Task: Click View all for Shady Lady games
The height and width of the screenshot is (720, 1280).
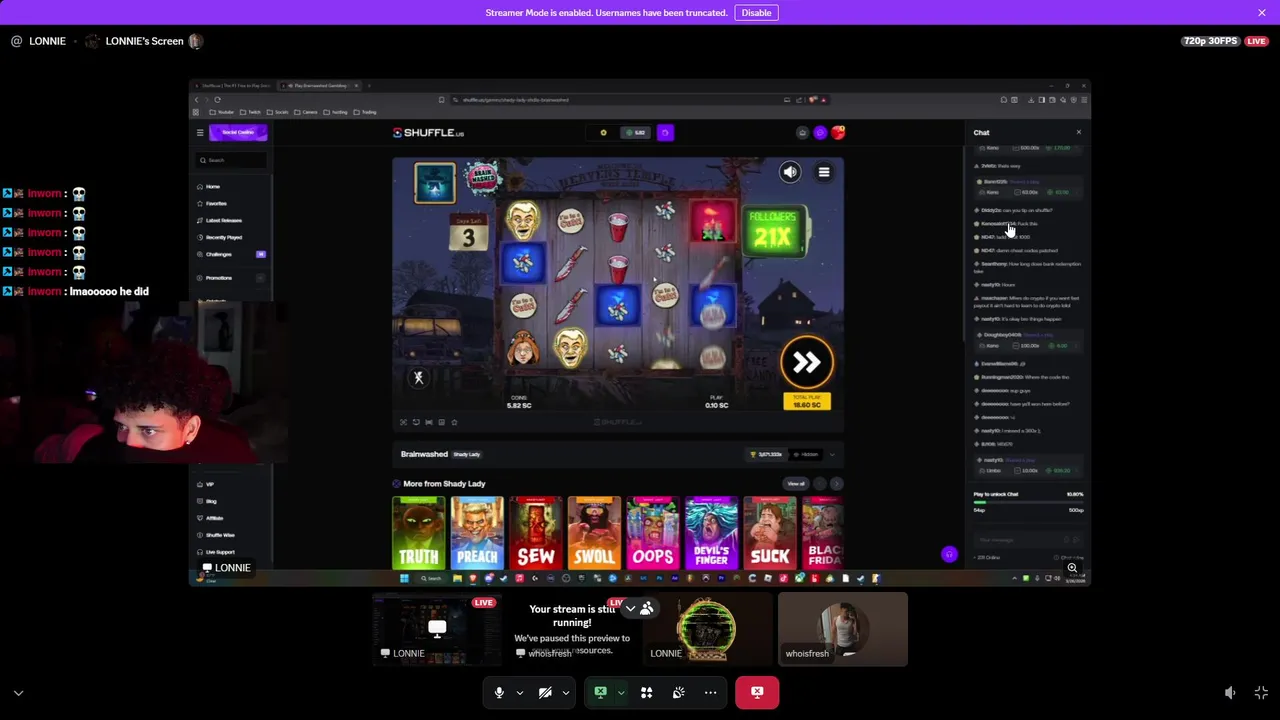Action: [x=796, y=484]
